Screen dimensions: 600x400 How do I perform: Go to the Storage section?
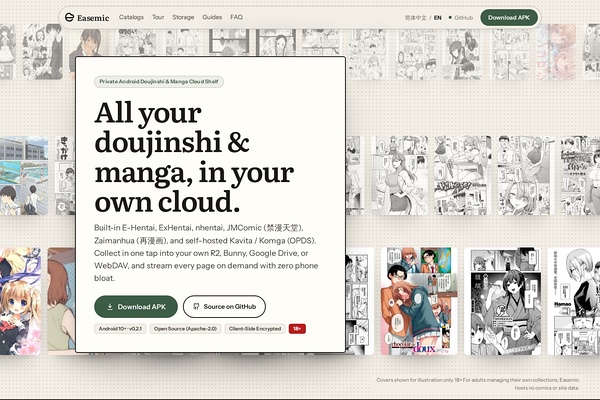[183, 17]
